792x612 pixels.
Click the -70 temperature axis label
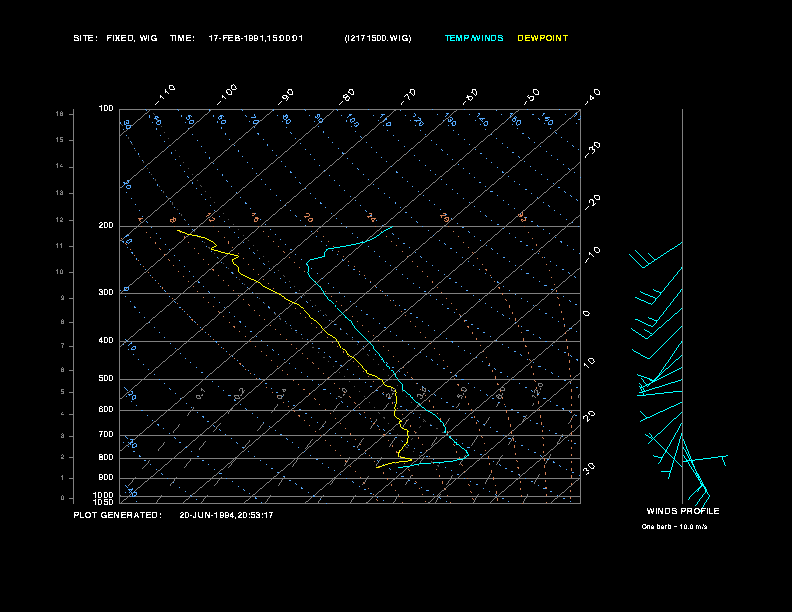click(408, 96)
